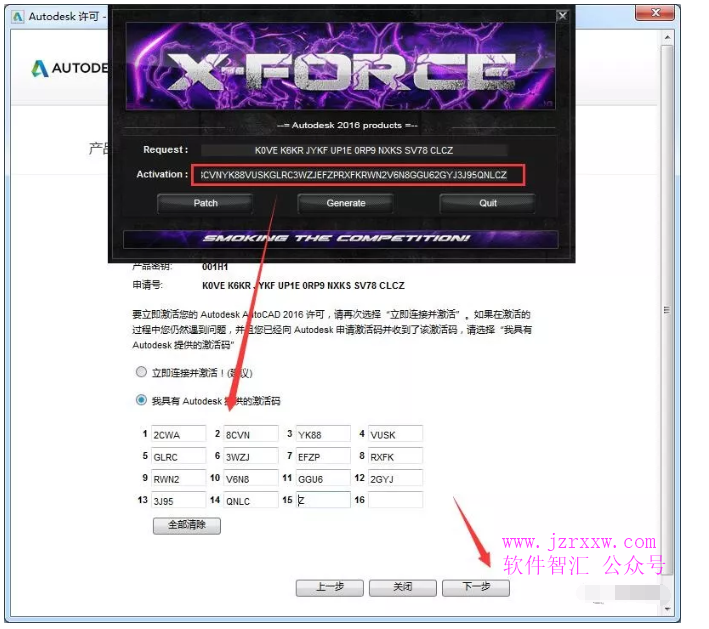Click activation field 8 containing RXFK
Image resolution: width=709 pixels, height=629 pixels.
pos(395,456)
